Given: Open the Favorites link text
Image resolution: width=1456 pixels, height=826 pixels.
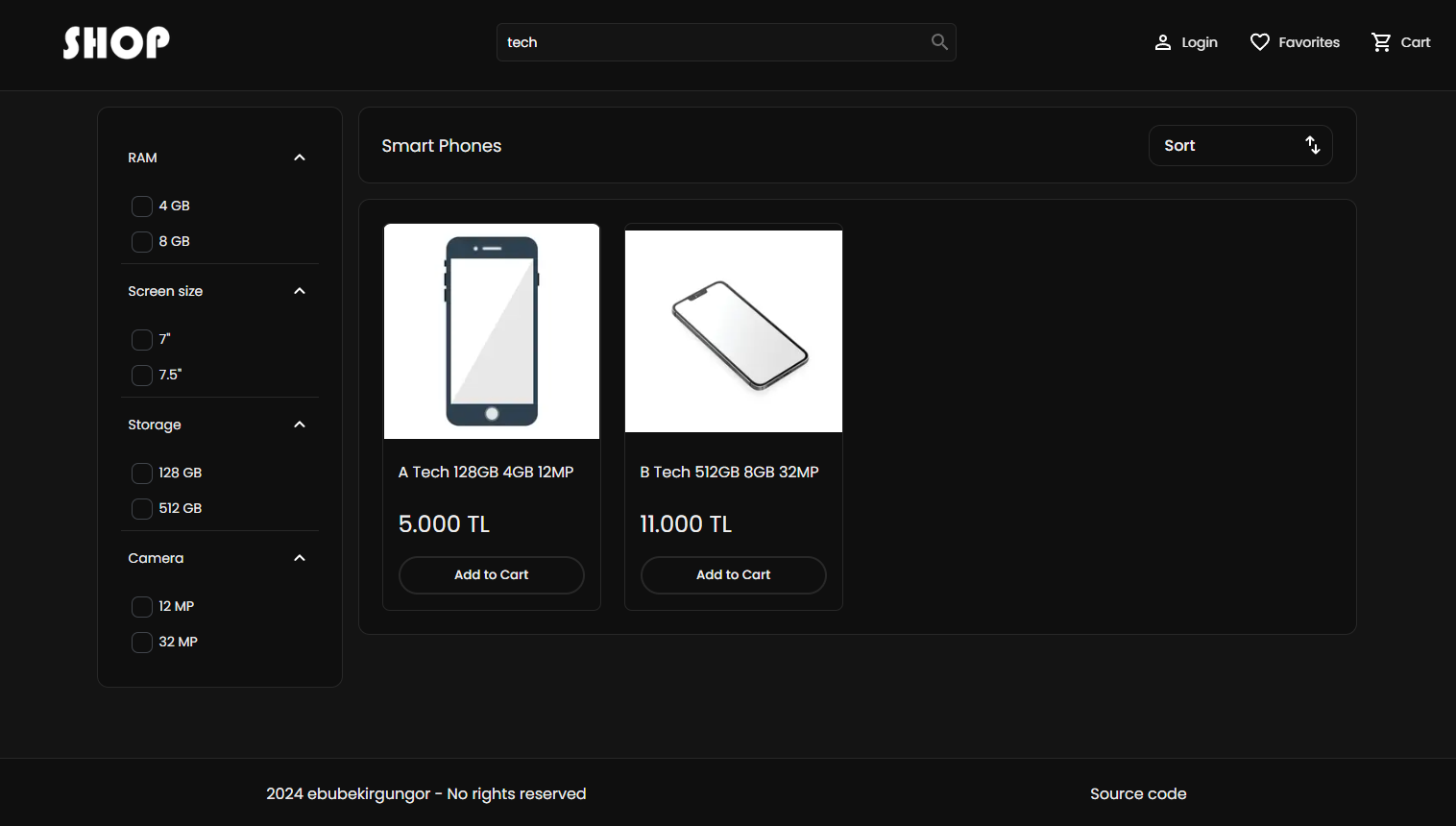Looking at the screenshot, I should tap(1308, 42).
